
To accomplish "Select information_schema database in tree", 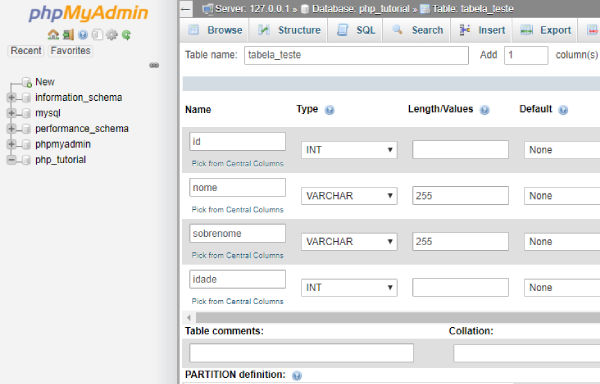I will (78, 98).
